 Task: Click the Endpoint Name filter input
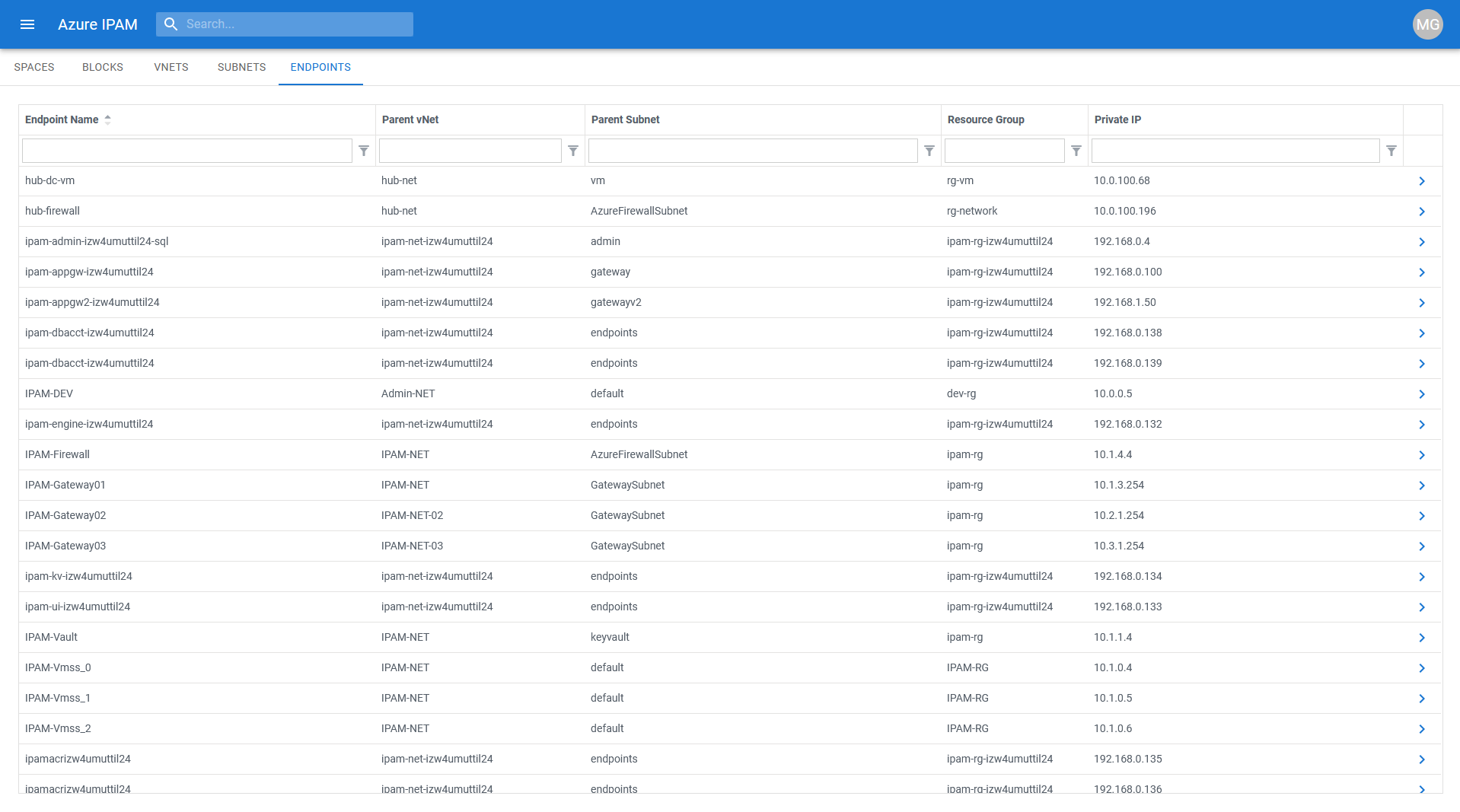pyautogui.click(x=187, y=151)
